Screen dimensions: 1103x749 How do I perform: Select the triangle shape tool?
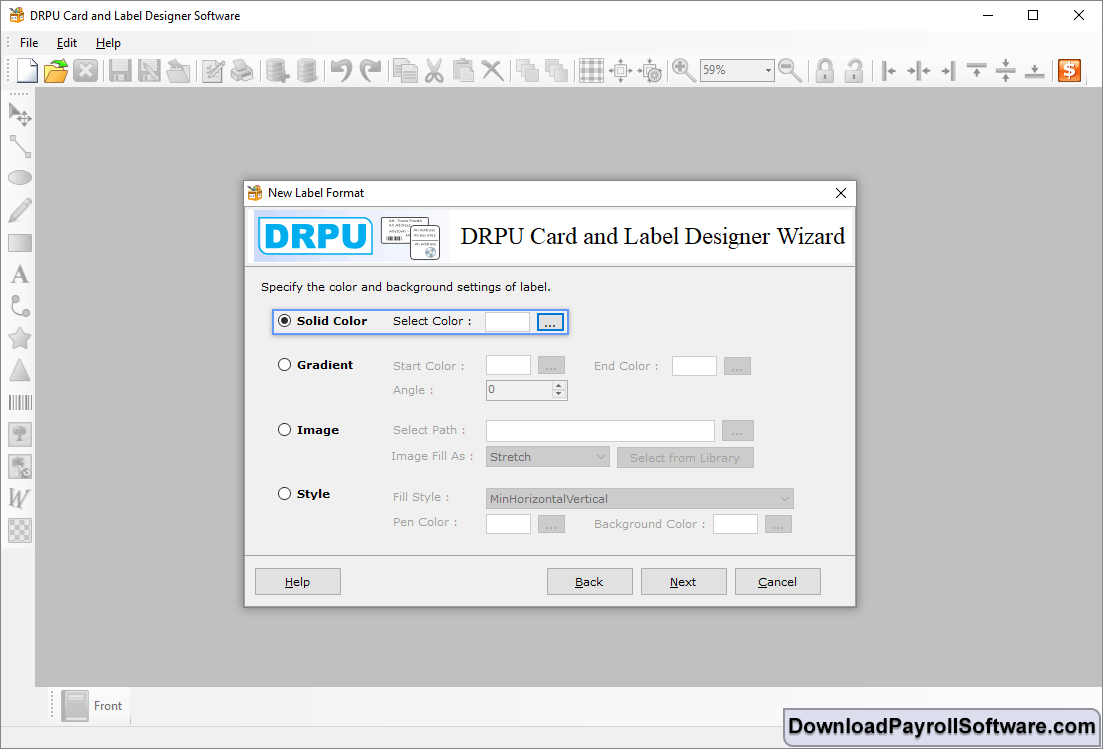coord(20,370)
